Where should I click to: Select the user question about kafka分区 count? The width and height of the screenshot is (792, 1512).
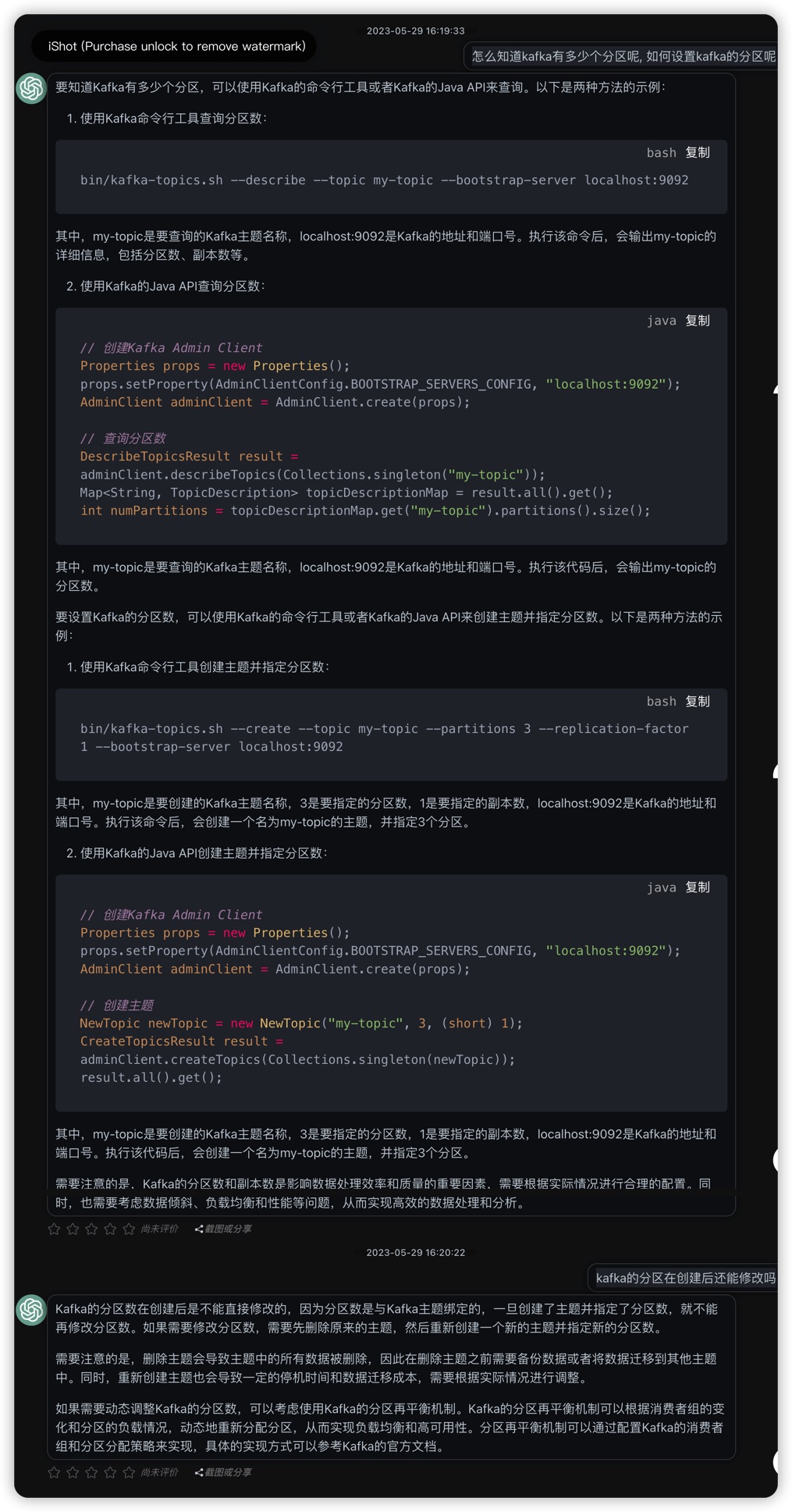[623, 56]
